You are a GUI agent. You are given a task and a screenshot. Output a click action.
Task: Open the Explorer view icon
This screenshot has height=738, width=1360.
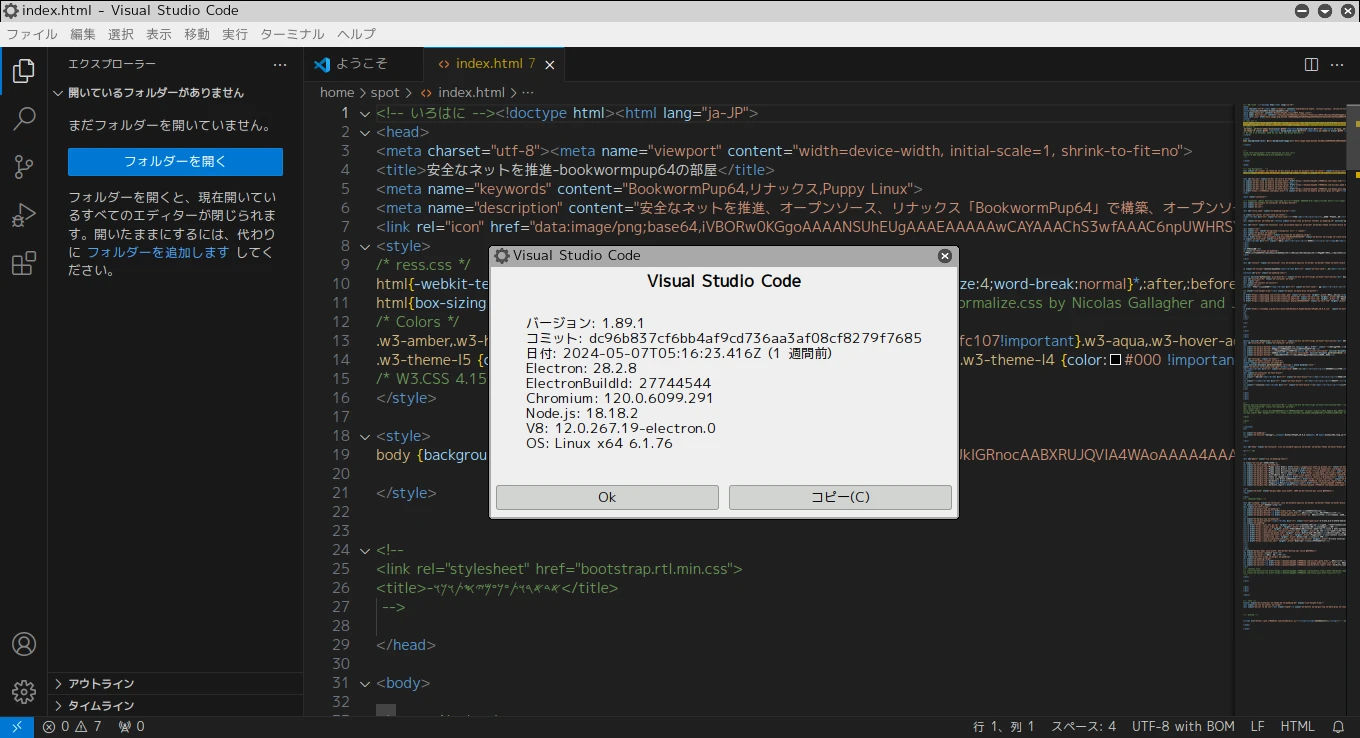[x=23, y=71]
